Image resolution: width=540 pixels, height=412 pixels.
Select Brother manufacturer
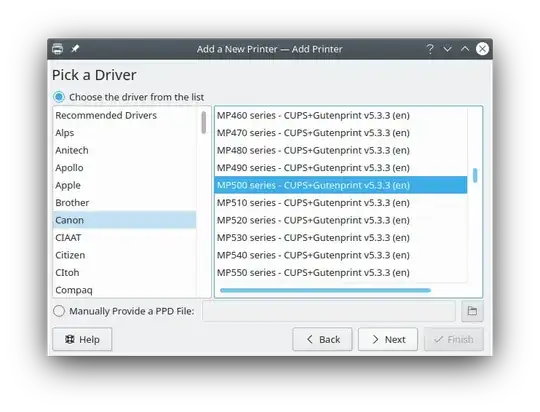point(125,203)
